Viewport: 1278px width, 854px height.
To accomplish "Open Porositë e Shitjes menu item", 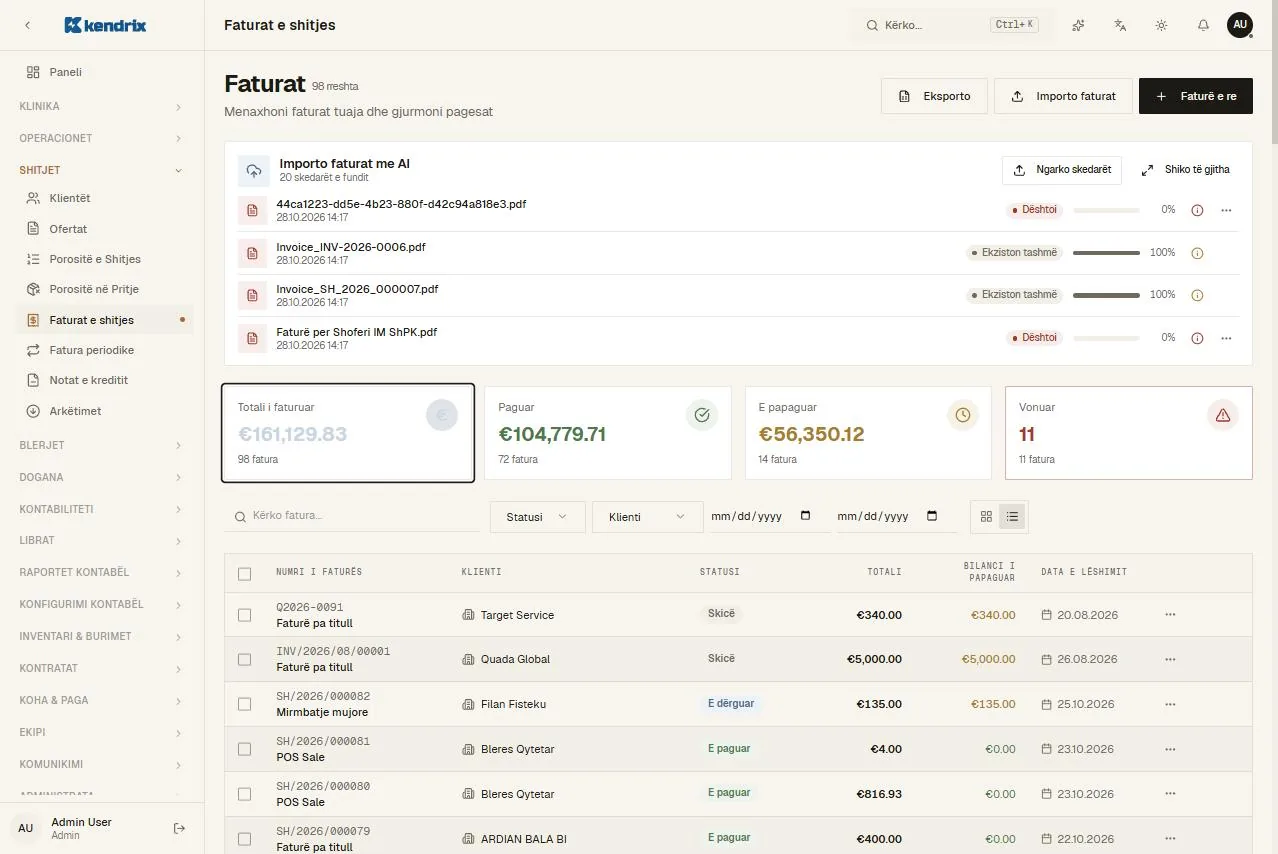I will [x=106, y=259].
